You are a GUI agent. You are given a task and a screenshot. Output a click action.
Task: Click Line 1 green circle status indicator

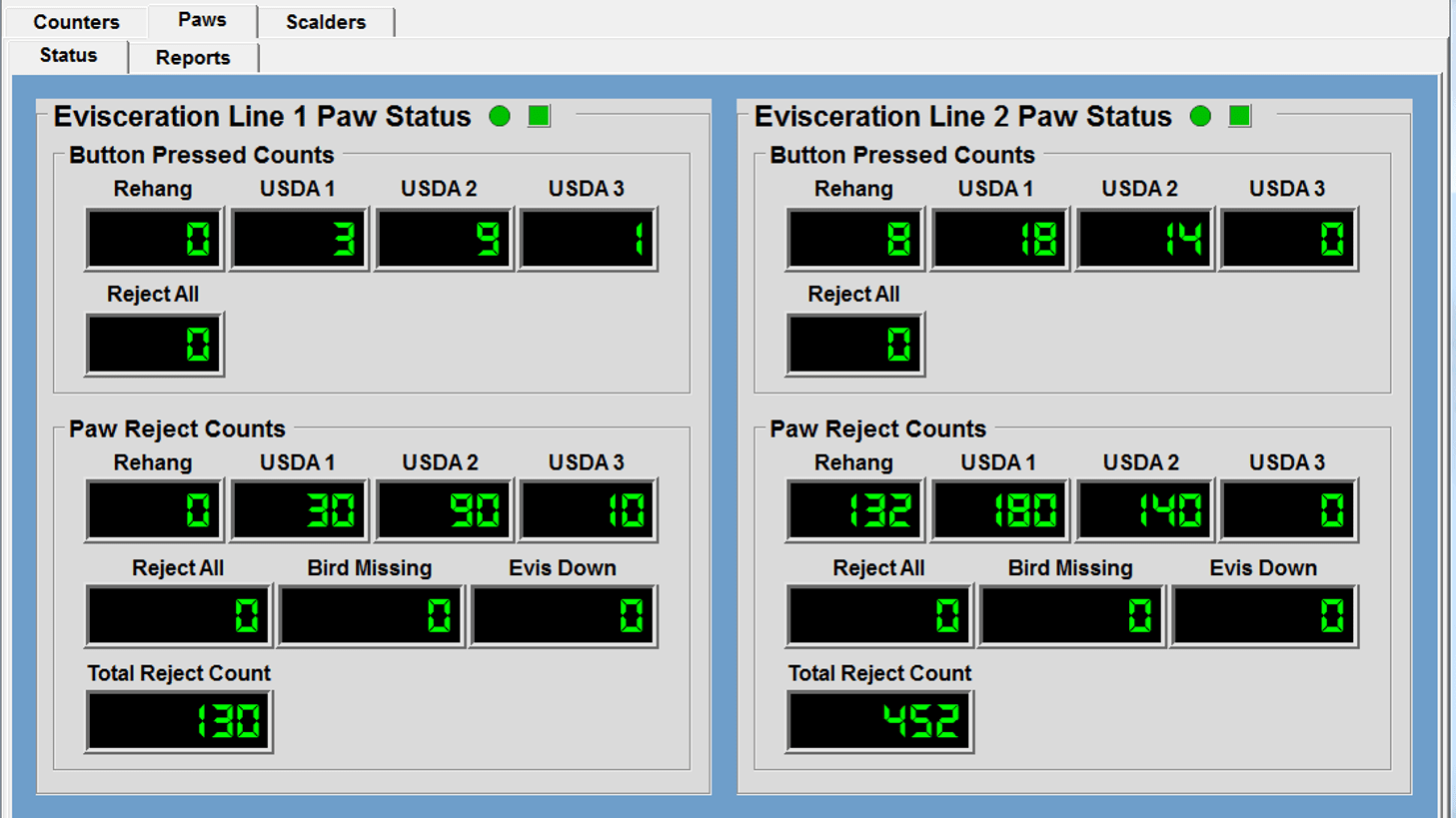501,116
